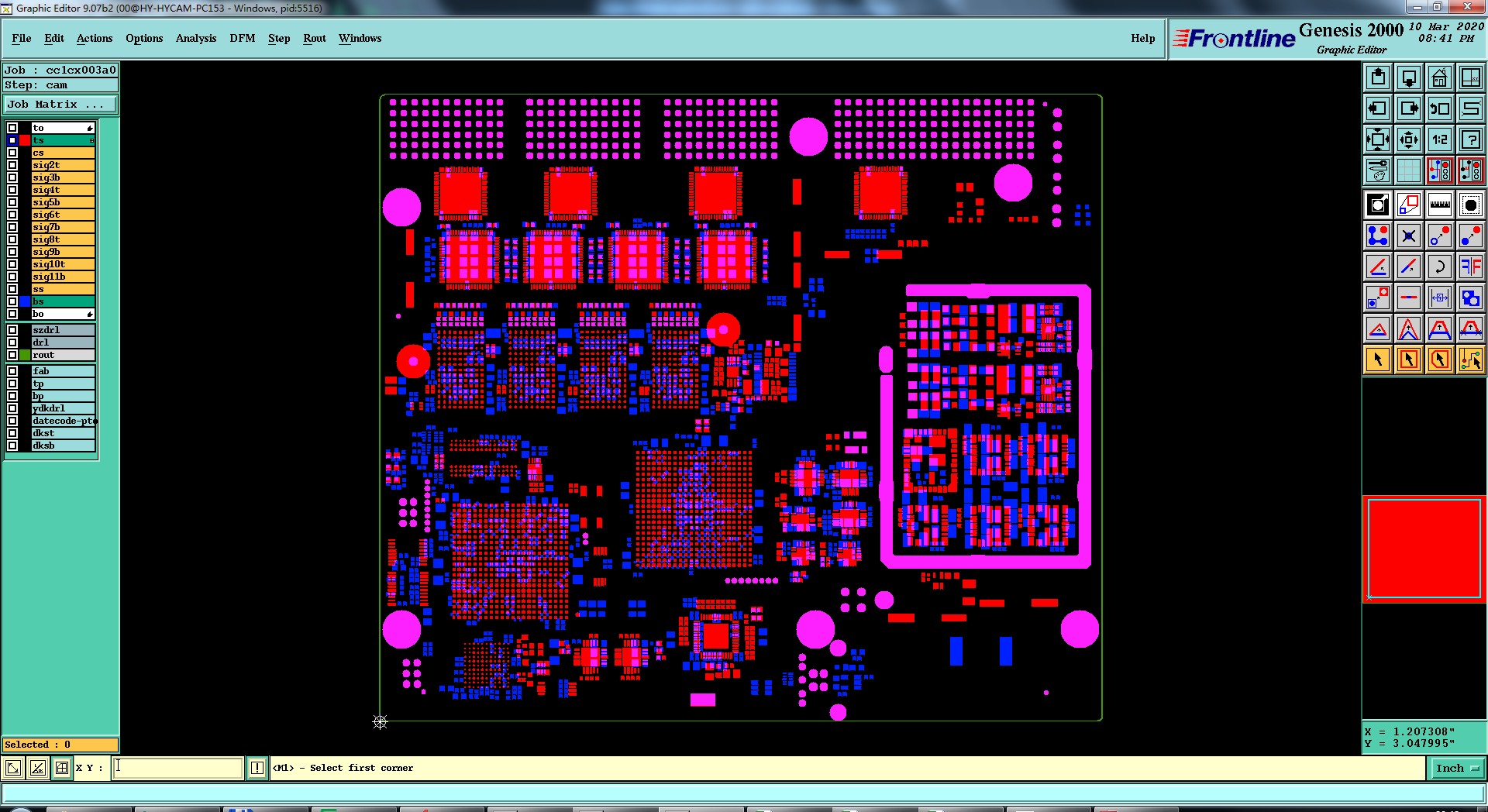This screenshot has width=1488, height=812.
Task: Open the File menu
Action: click(x=22, y=38)
